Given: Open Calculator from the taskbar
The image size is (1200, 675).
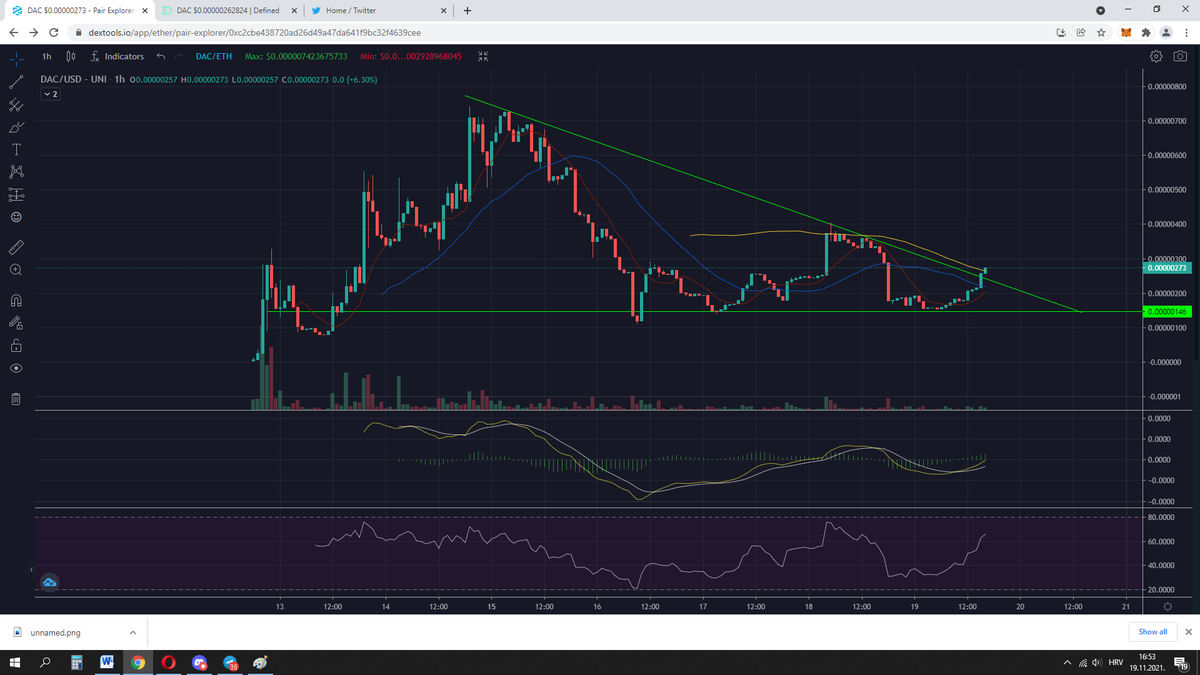Looking at the screenshot, I should (76, 663).
